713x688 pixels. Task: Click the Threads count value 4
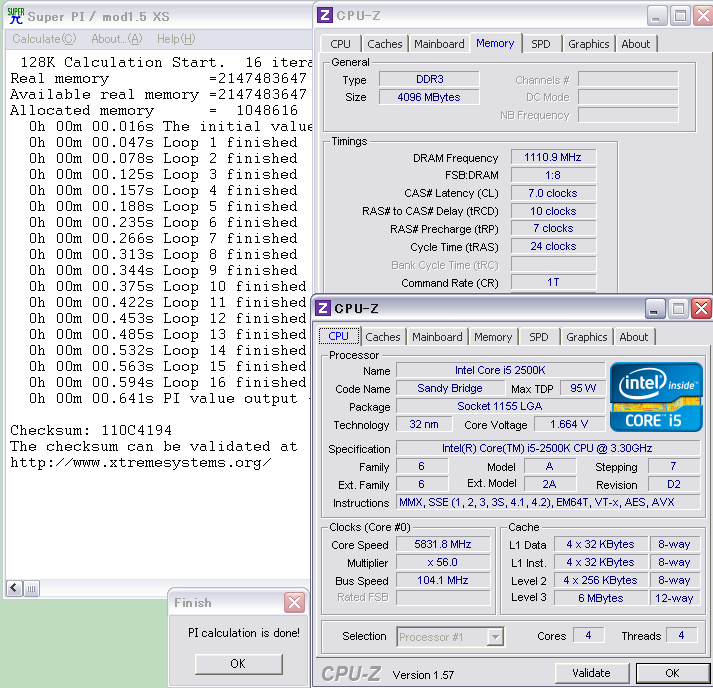click(681, 635)
